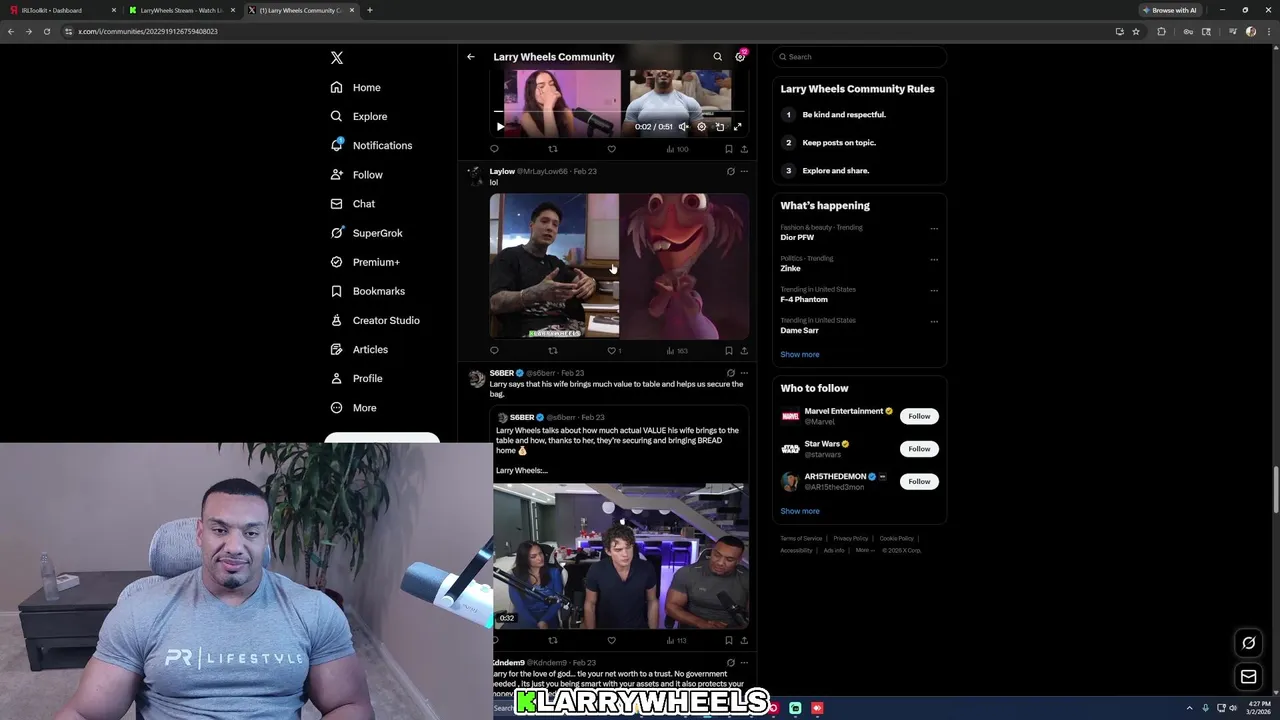Click Browse with AI button
1280x720 pixels.
click(x=1169, y=10)
